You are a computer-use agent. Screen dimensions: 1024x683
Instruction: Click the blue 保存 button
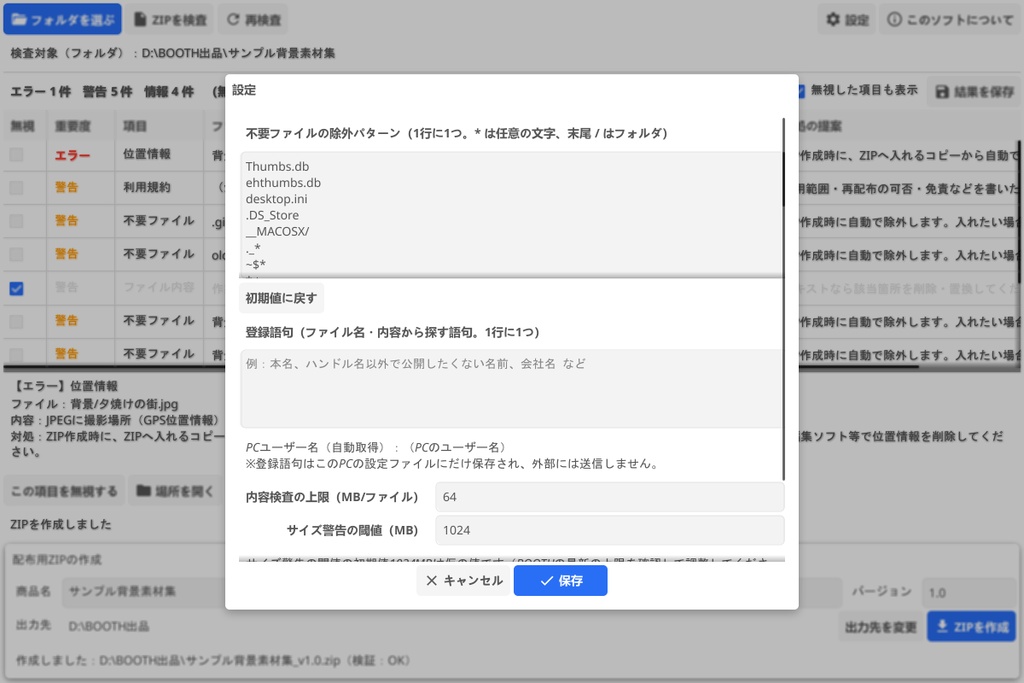coord(560,580)
